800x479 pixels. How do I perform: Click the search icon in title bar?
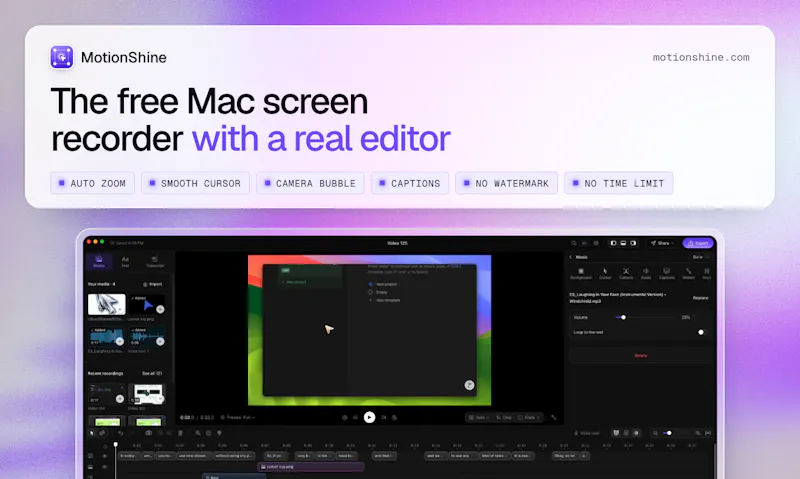[574, 243]
